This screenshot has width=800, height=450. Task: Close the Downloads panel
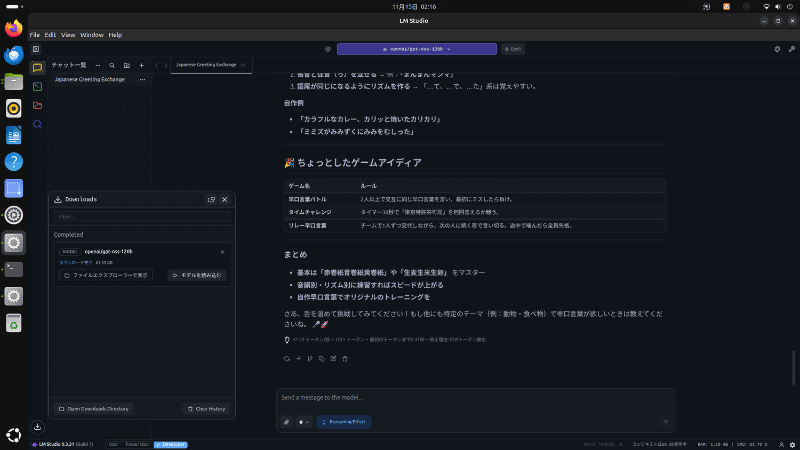point(224,199)
